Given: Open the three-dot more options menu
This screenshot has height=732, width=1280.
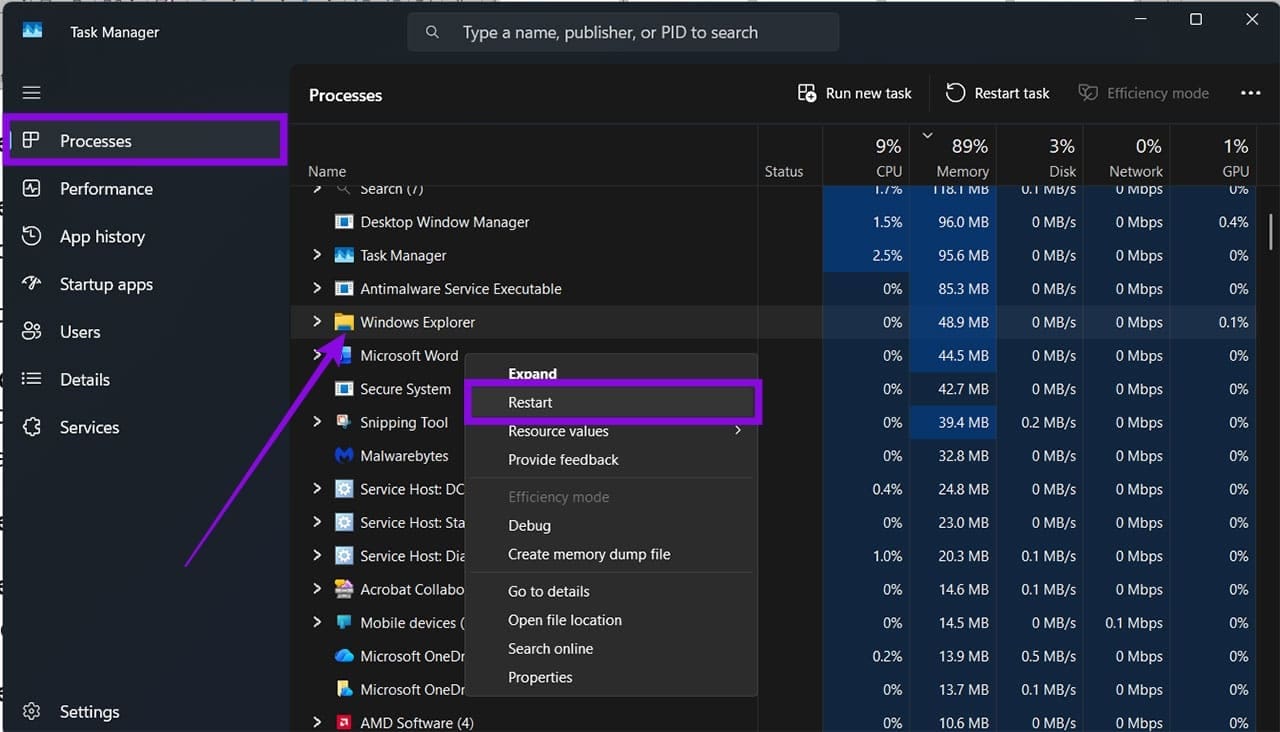Looking at the screenshot, I should coord(1250,93).
